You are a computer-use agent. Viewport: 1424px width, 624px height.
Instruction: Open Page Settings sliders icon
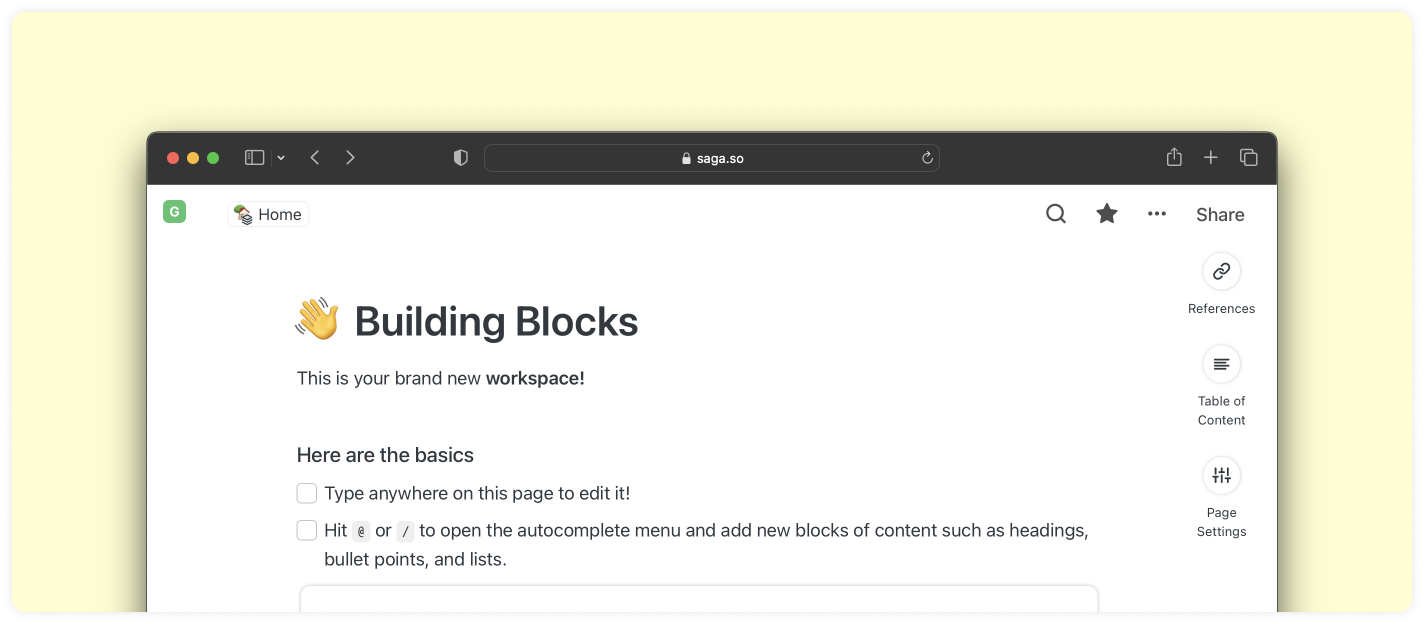[1221, 476]
